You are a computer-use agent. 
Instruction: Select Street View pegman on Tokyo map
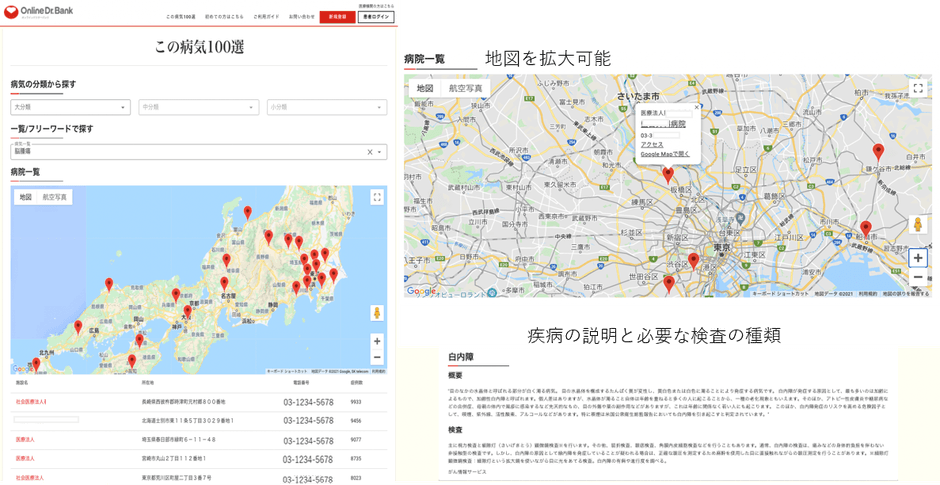click(x=918, y=225)
